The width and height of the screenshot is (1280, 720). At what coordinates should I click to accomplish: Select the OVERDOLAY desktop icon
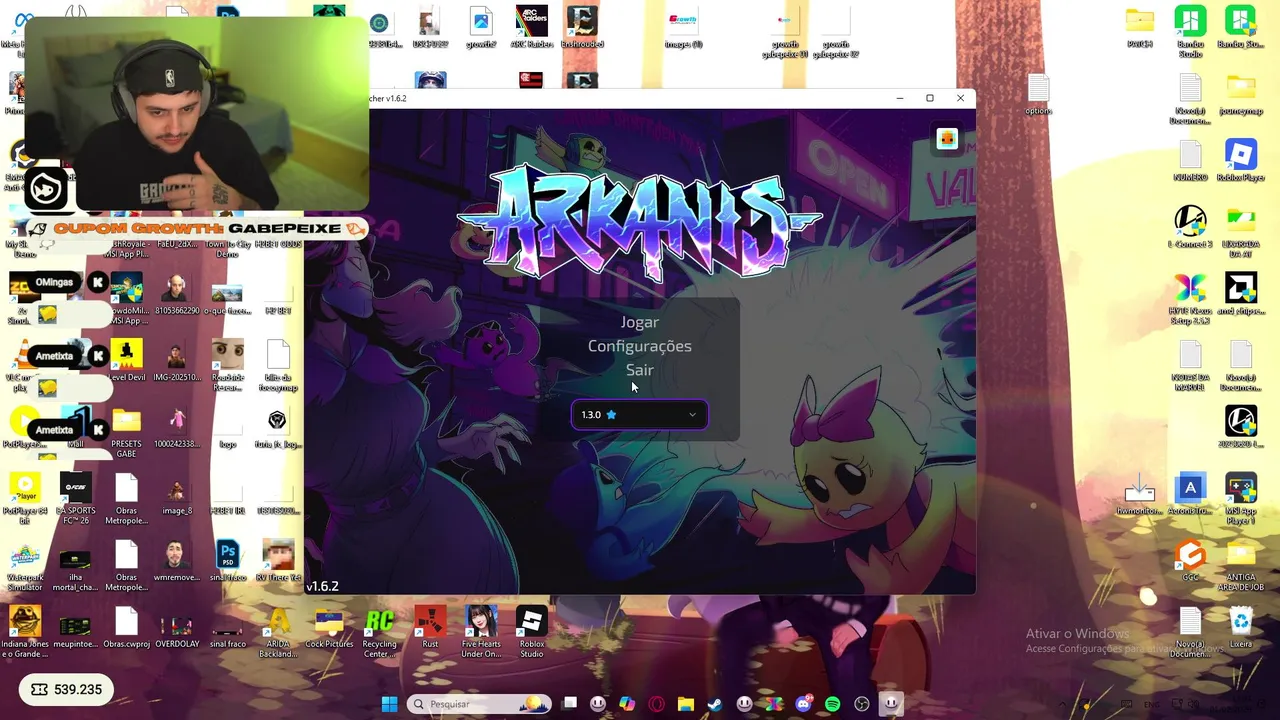(x=177, y=630)
